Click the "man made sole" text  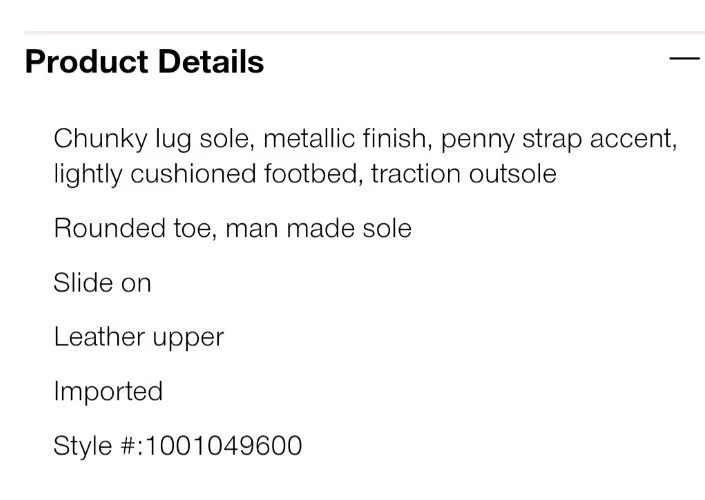(318, 228)
